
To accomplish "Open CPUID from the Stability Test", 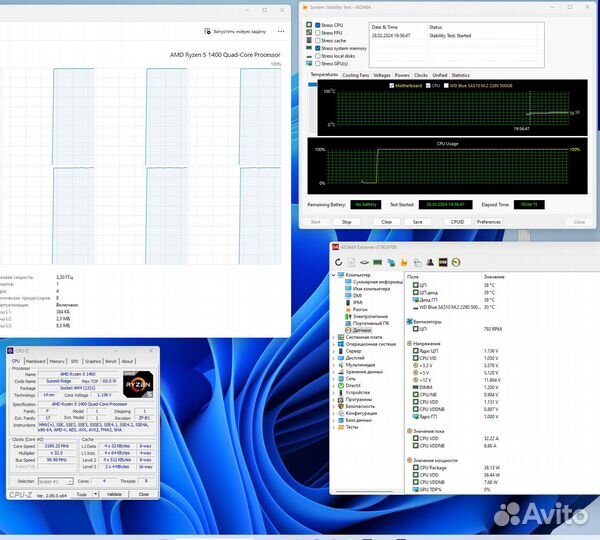I will point(457,222).
